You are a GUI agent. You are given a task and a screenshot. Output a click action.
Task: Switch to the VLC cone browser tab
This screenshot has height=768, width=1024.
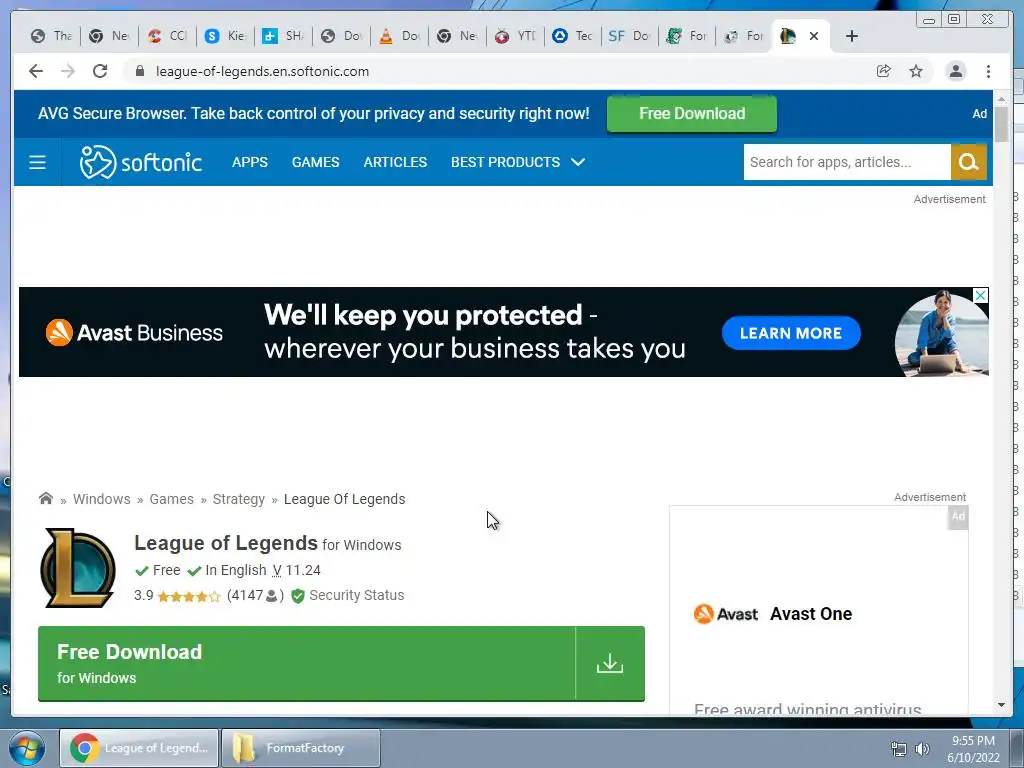[x=400, y=36]
